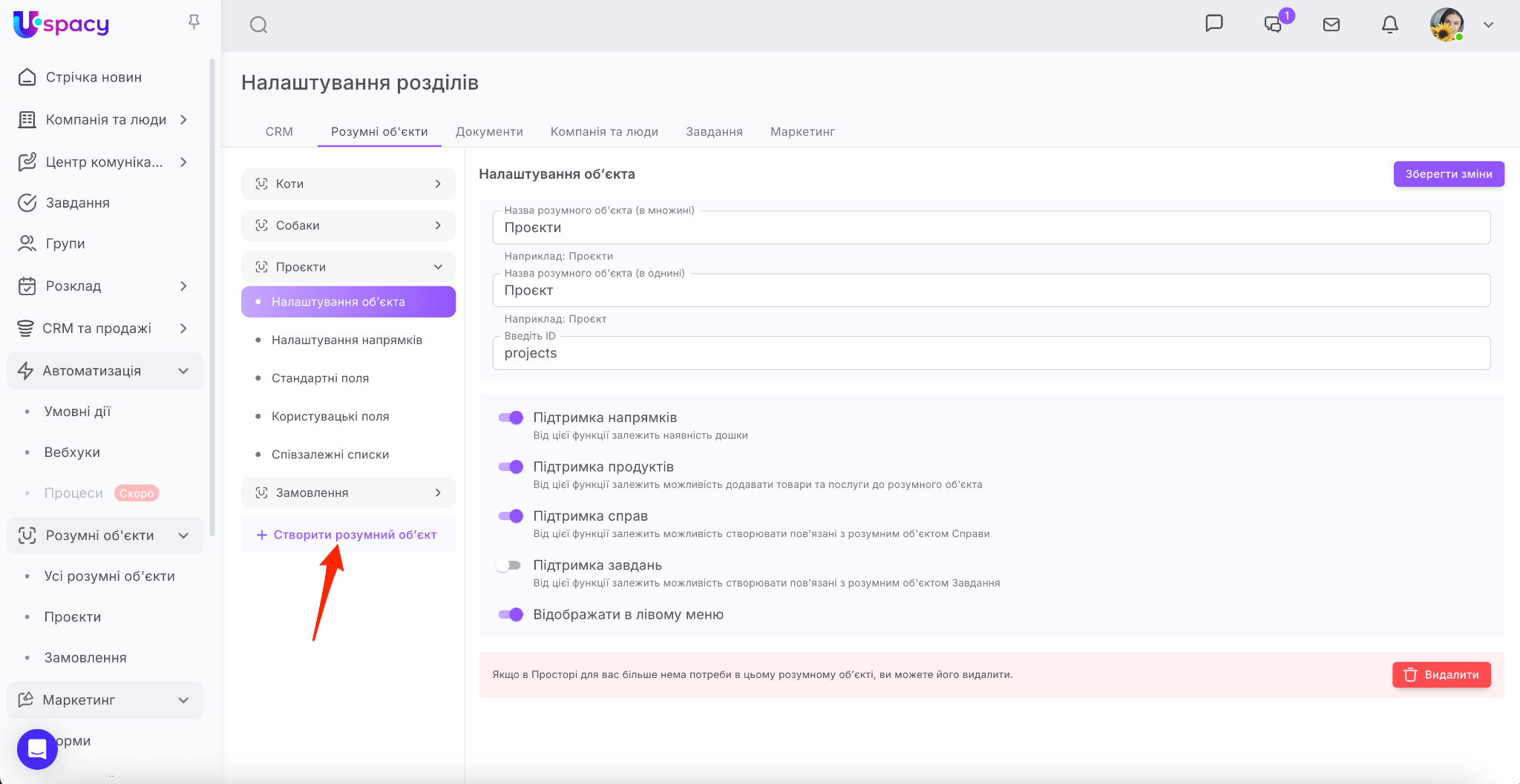Turn off Відображати в лівому меню

[x=511, y=614]
